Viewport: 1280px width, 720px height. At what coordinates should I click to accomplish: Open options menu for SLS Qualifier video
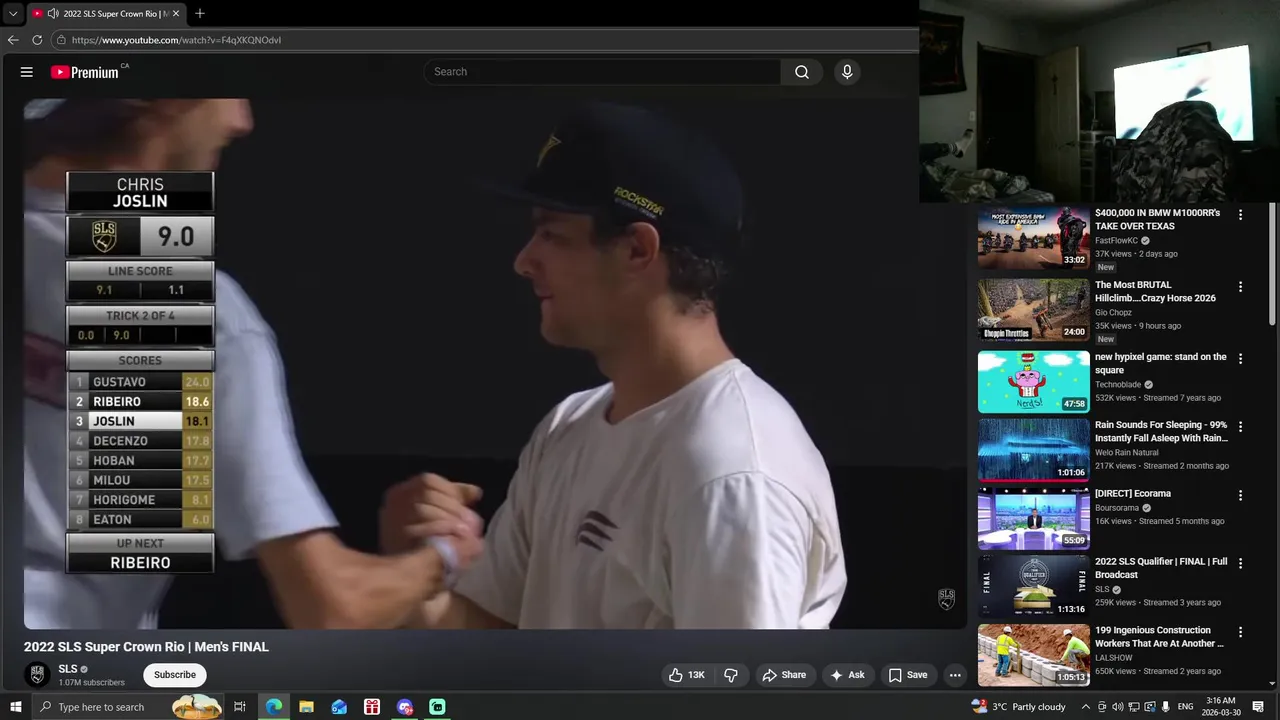1240,563
